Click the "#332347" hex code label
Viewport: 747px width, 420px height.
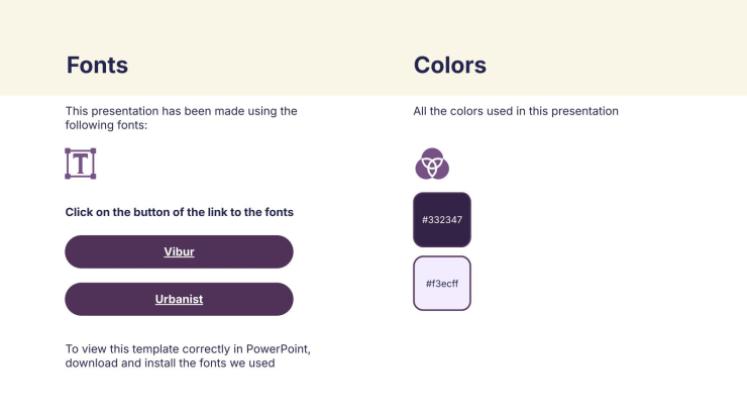point(442,220)
